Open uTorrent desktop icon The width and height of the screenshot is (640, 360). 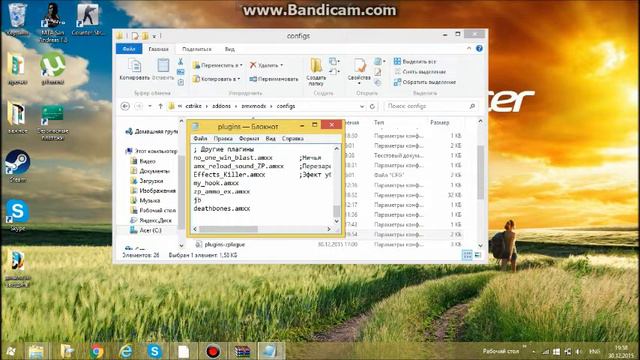(53, 69)
